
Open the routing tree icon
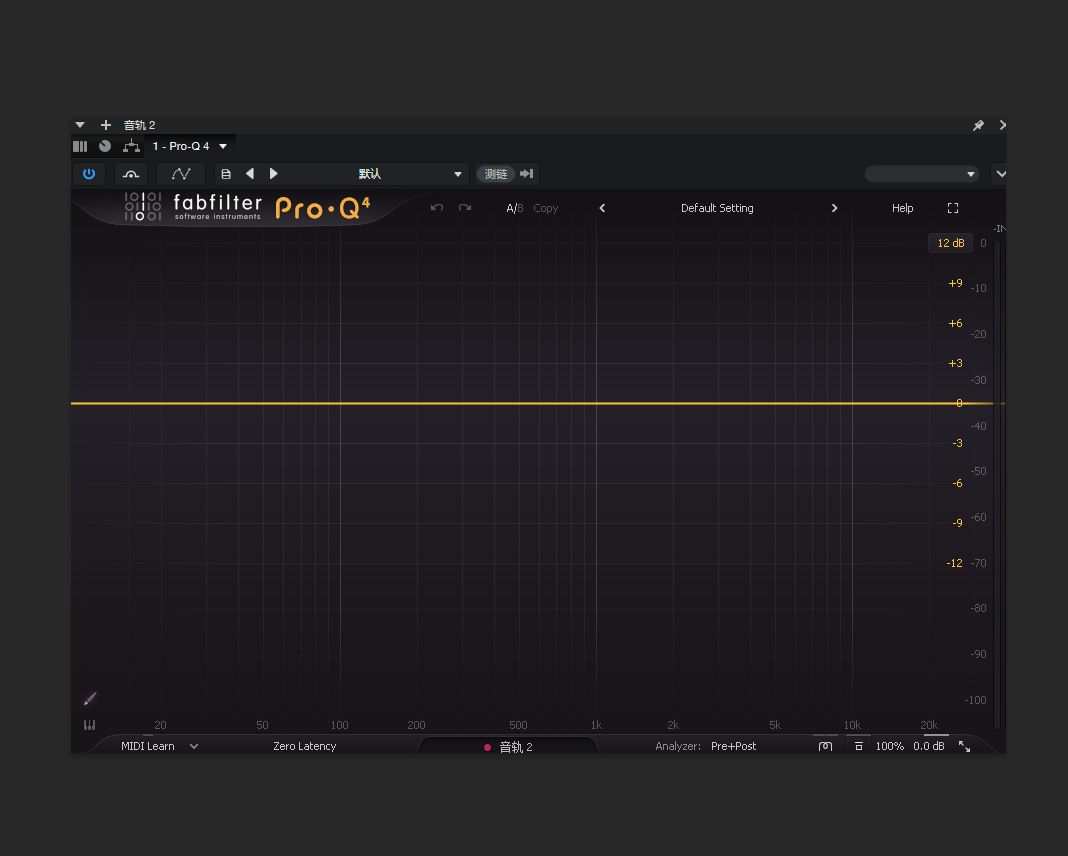pos(131,146)
